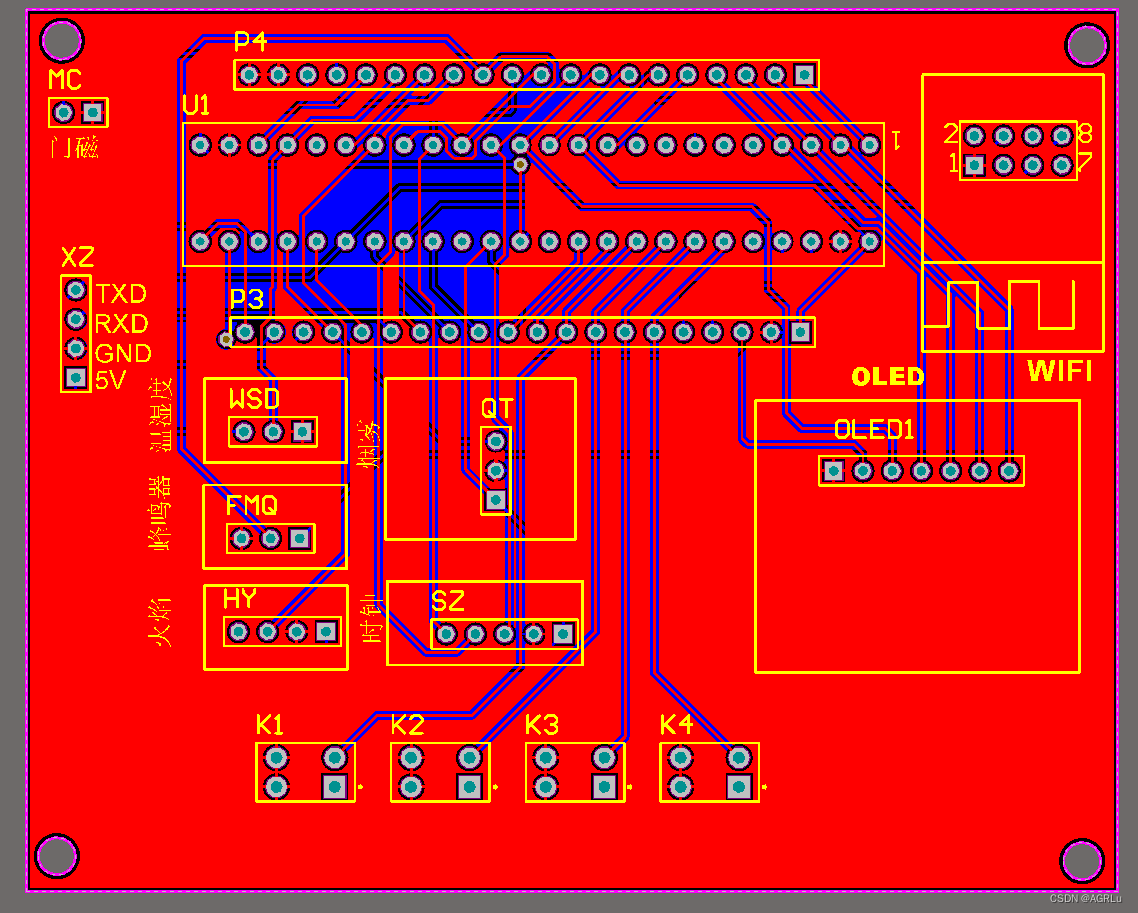
Task: Select the K2 button designator
Action: tap(407, 725)
